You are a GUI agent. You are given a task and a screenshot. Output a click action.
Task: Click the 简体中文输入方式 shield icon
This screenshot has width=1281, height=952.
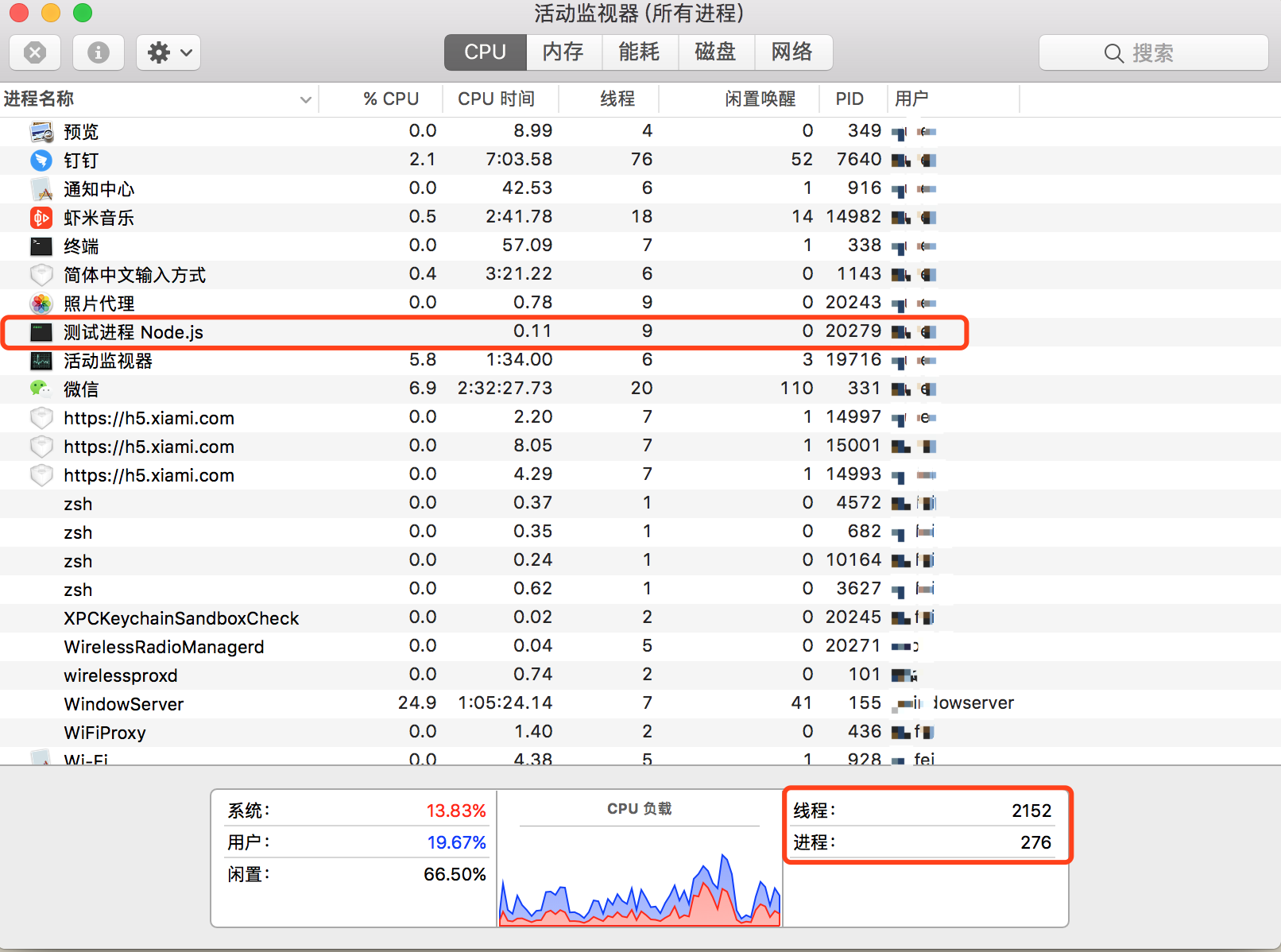[x=41, y=275]
